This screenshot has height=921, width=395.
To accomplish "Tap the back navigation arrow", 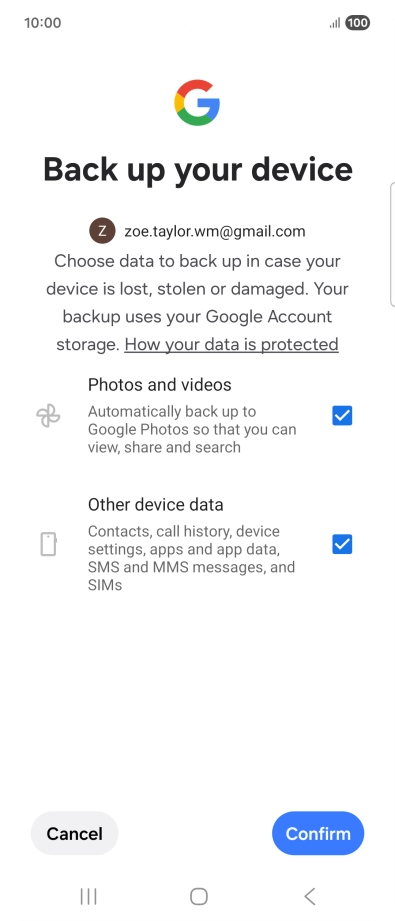I will click(x=310, y=896).
